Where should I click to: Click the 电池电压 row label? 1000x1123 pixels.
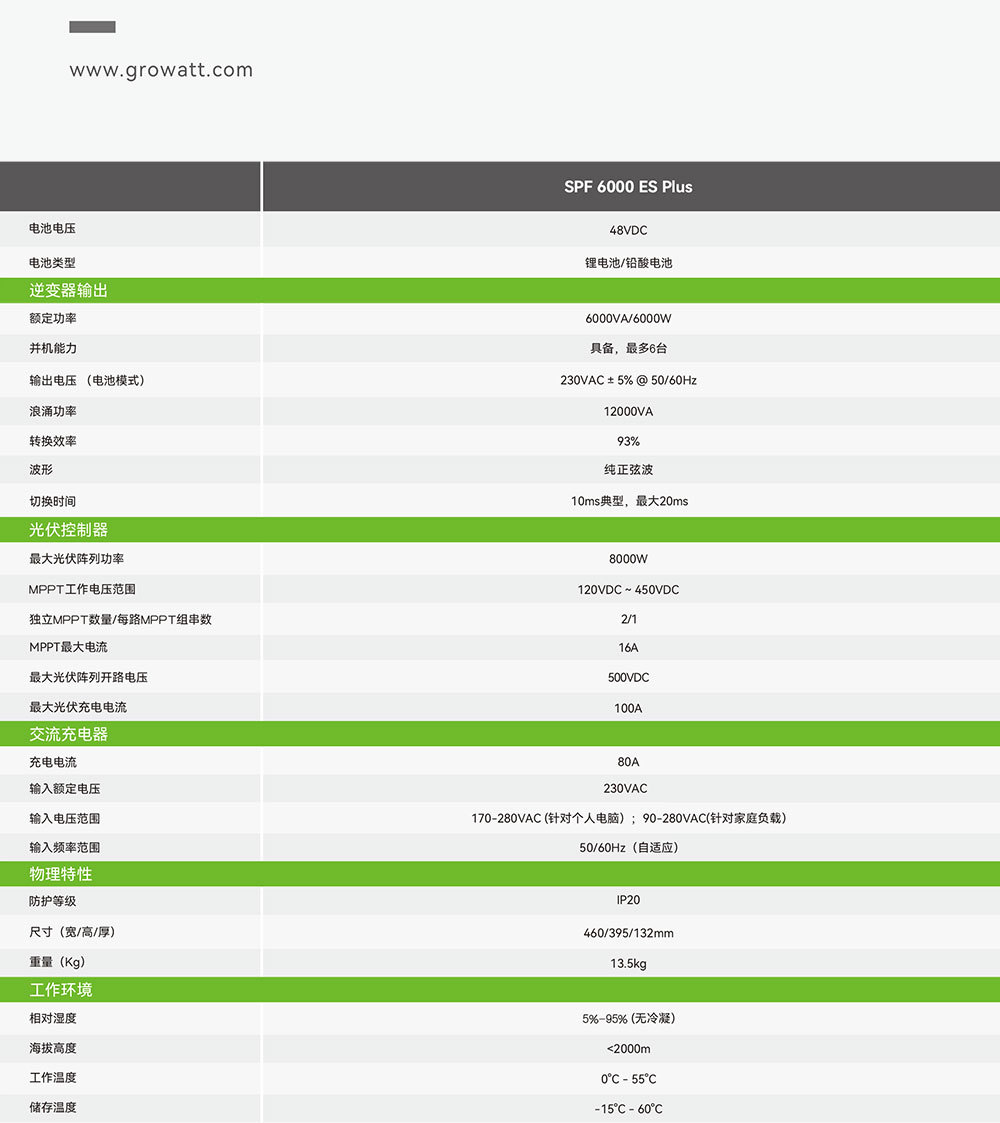coord(52,228)
